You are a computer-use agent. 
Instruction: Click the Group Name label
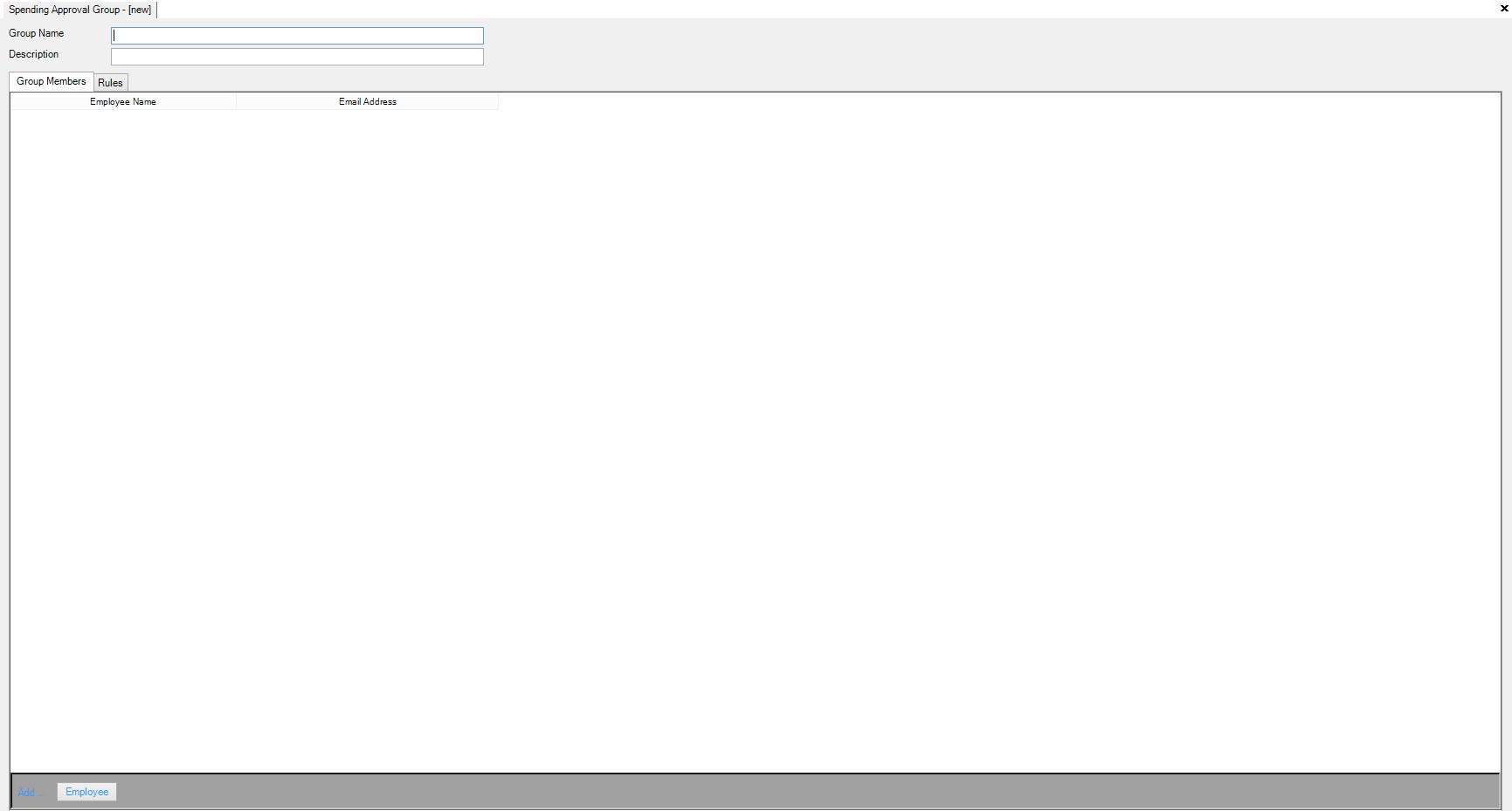[37, 33]
